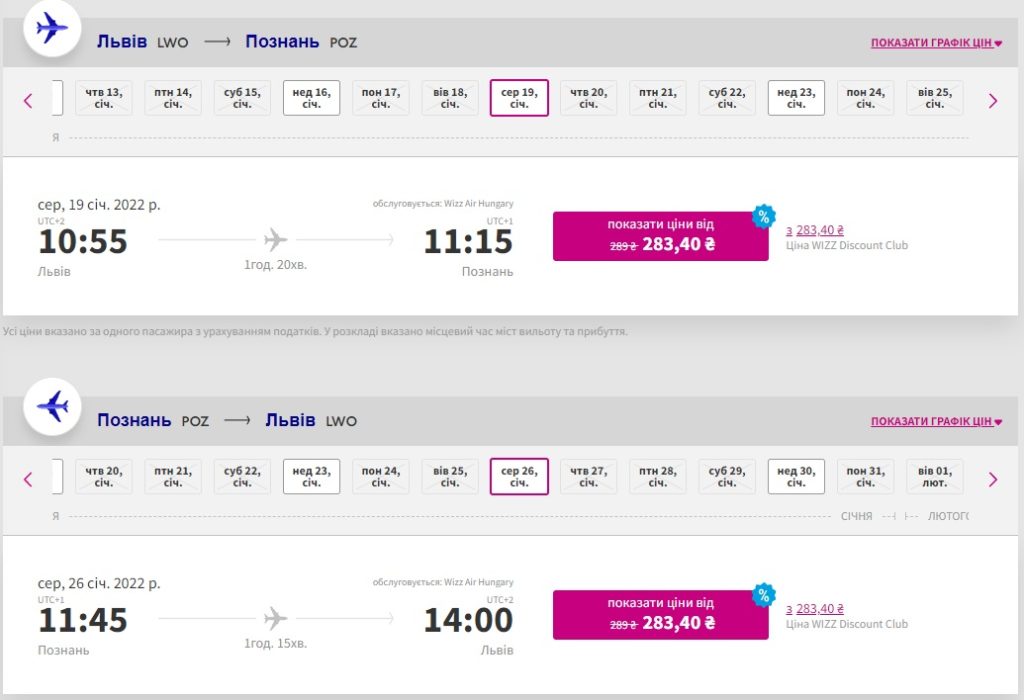The width and height of the screenshot is (1024, 700).
Task: Expand the price chart for the Lviv–Poznań route
Action: (936, 43)
